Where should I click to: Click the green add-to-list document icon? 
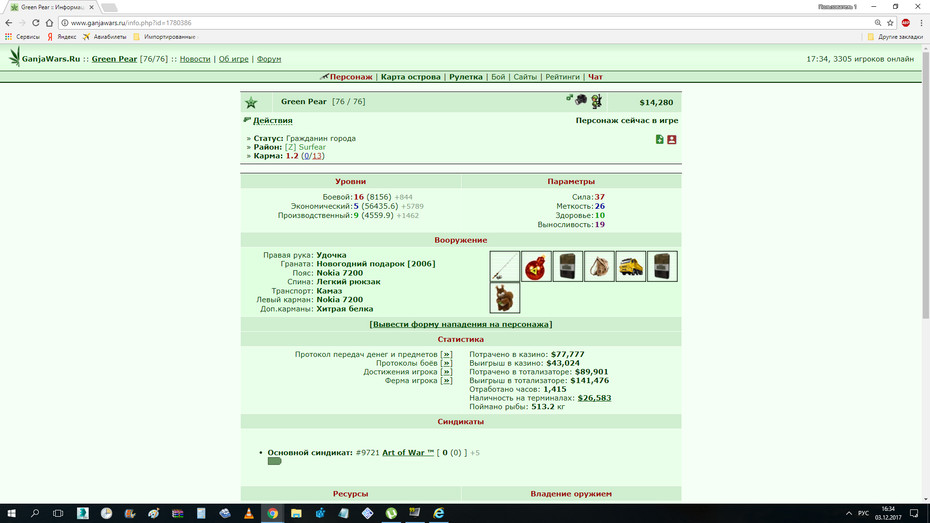tap(660, 139)
